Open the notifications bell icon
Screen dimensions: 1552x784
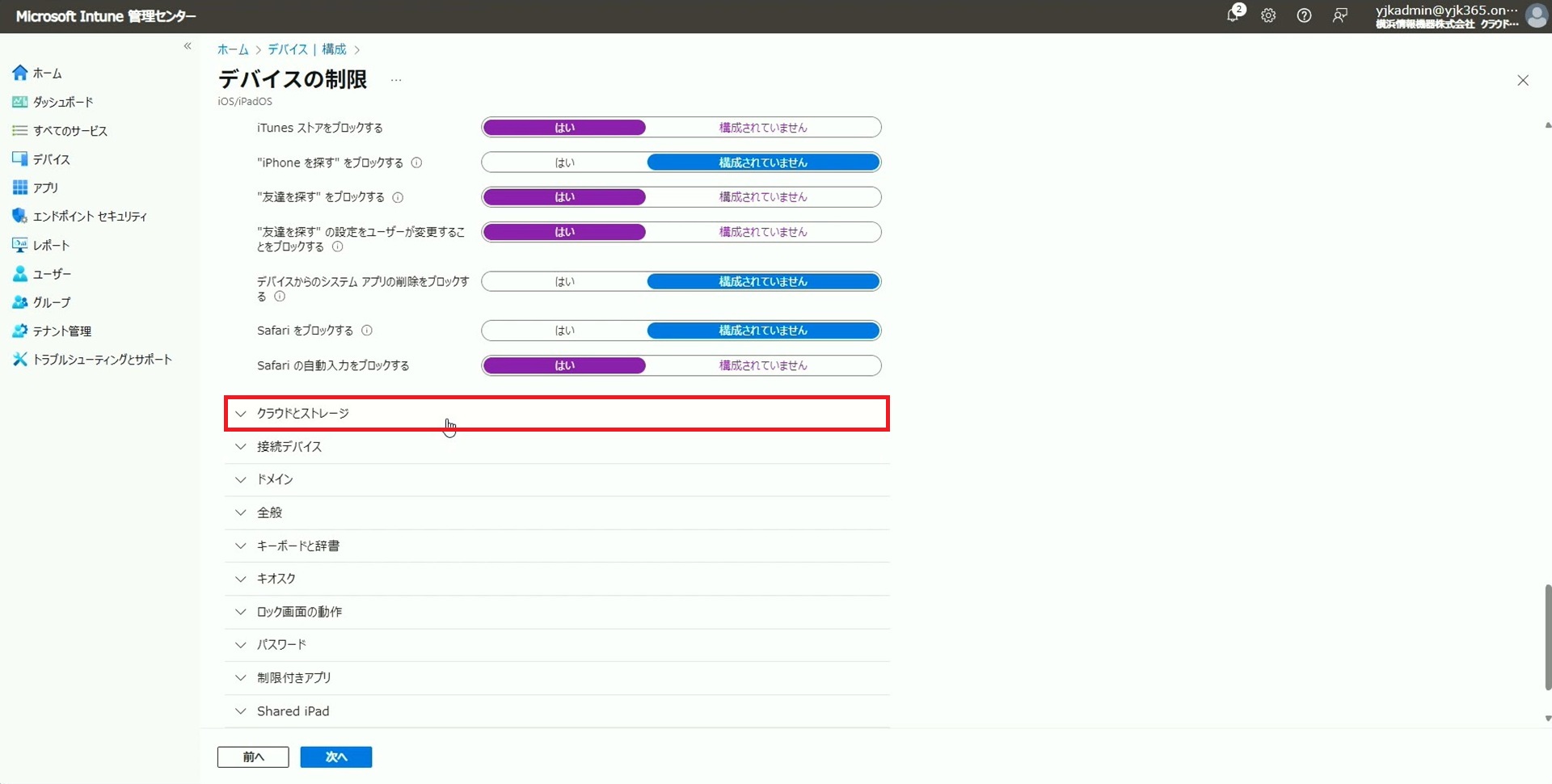(x=1233, y=15)
